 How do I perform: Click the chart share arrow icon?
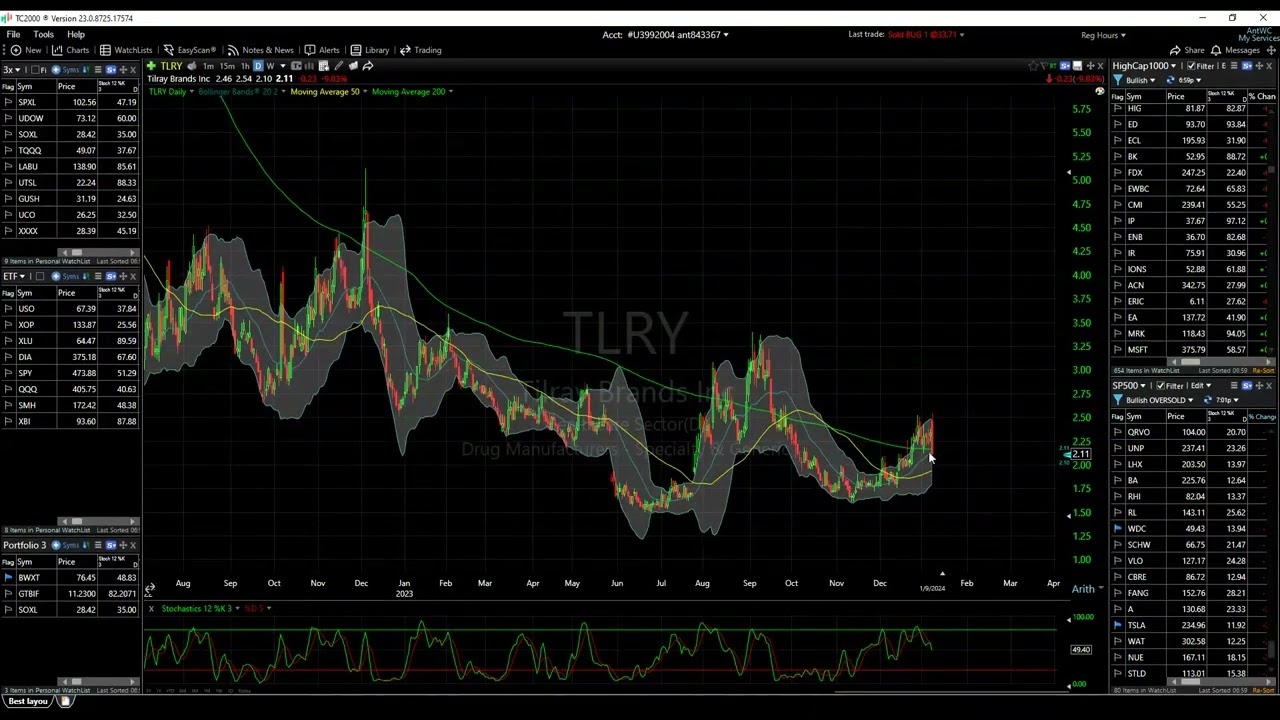click(x=368, y=66)
